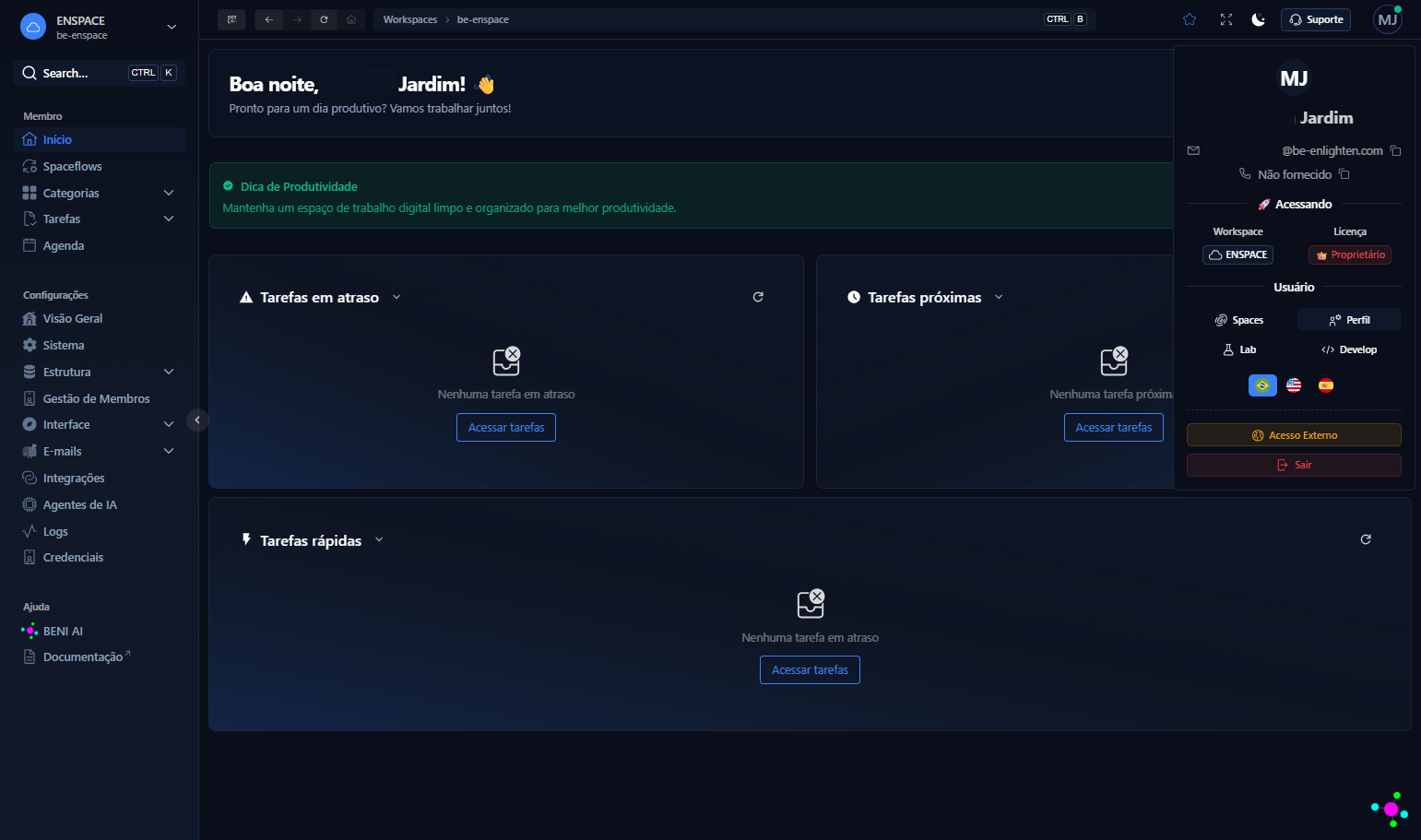Refresh the 'Tarefas rápidas' card
The height and width of the screenshot is (840, 1421).
coord(1366,539)
